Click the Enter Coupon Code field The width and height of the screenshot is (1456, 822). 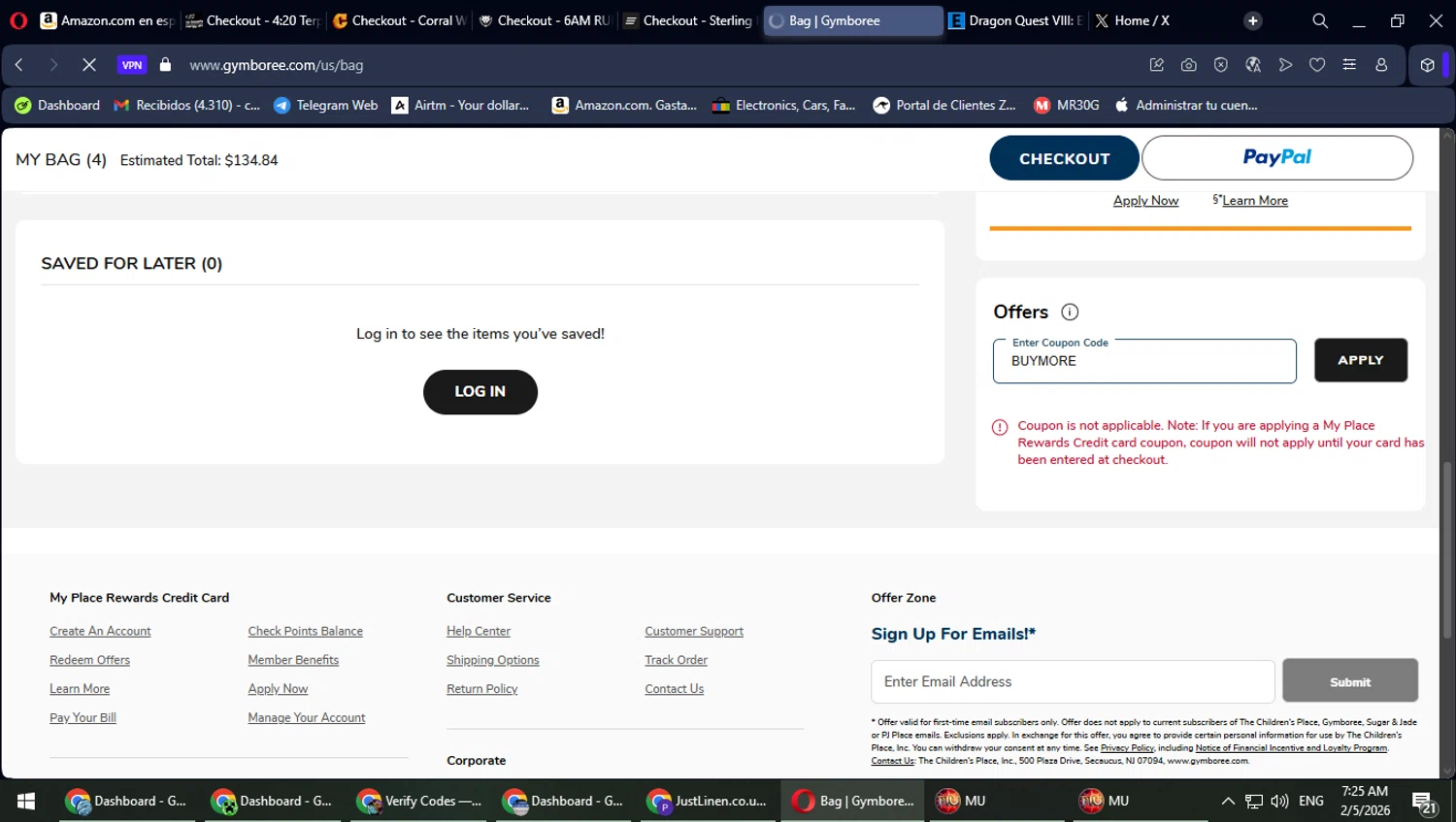pyautogui.click(x=1144, y=361)
